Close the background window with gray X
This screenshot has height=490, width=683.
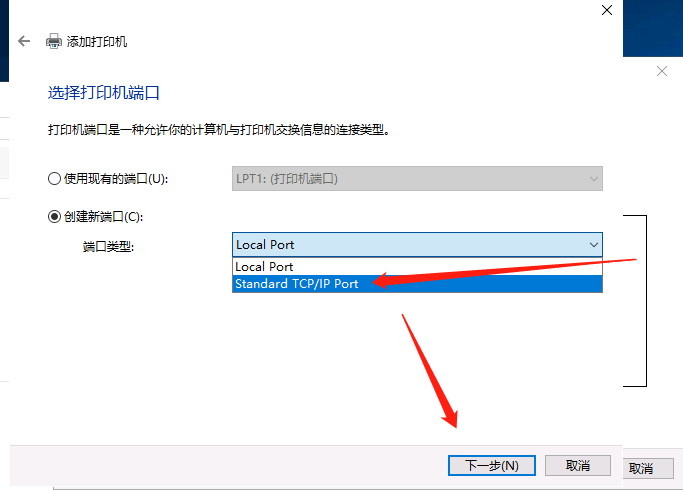point(662,71)
